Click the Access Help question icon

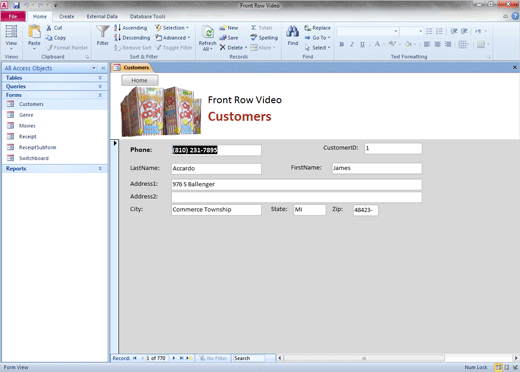coord(515,16)
